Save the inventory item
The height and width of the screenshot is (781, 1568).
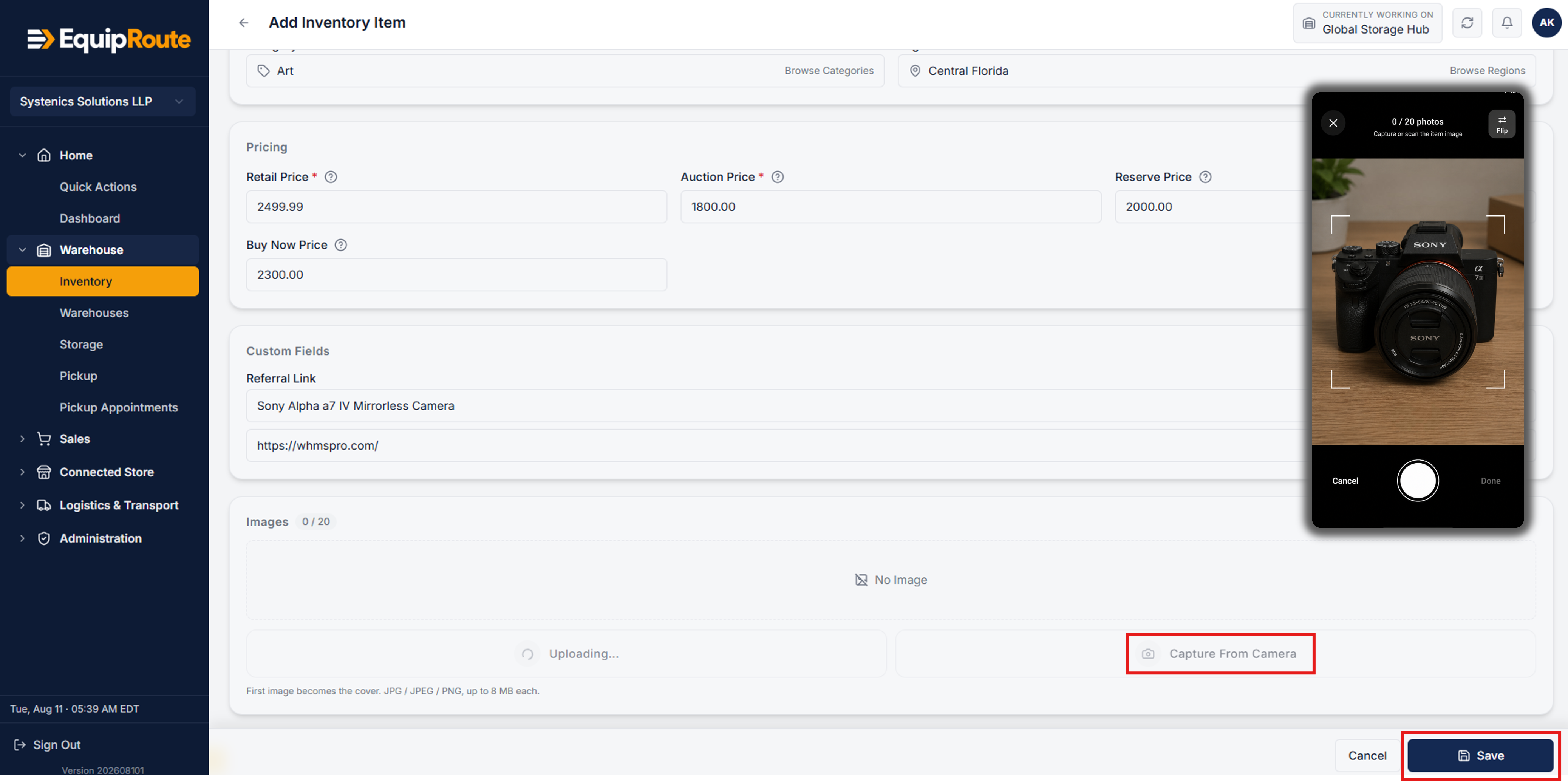(x=1480, y=755)
